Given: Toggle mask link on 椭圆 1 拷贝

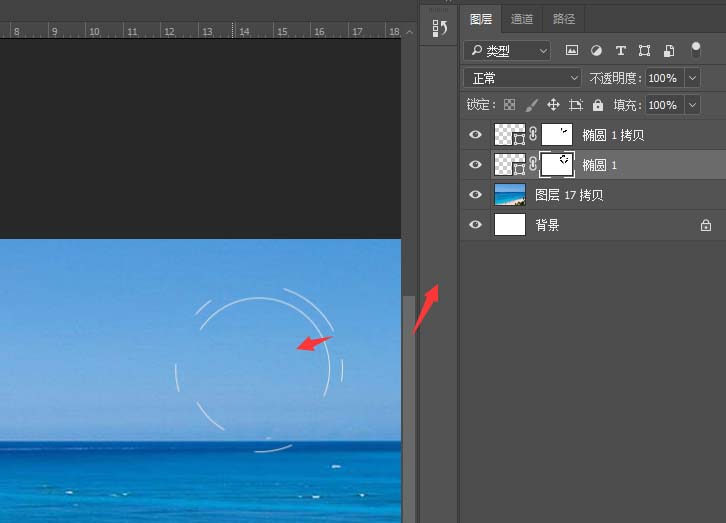Looking at the screenshot, I should [533, 135].
